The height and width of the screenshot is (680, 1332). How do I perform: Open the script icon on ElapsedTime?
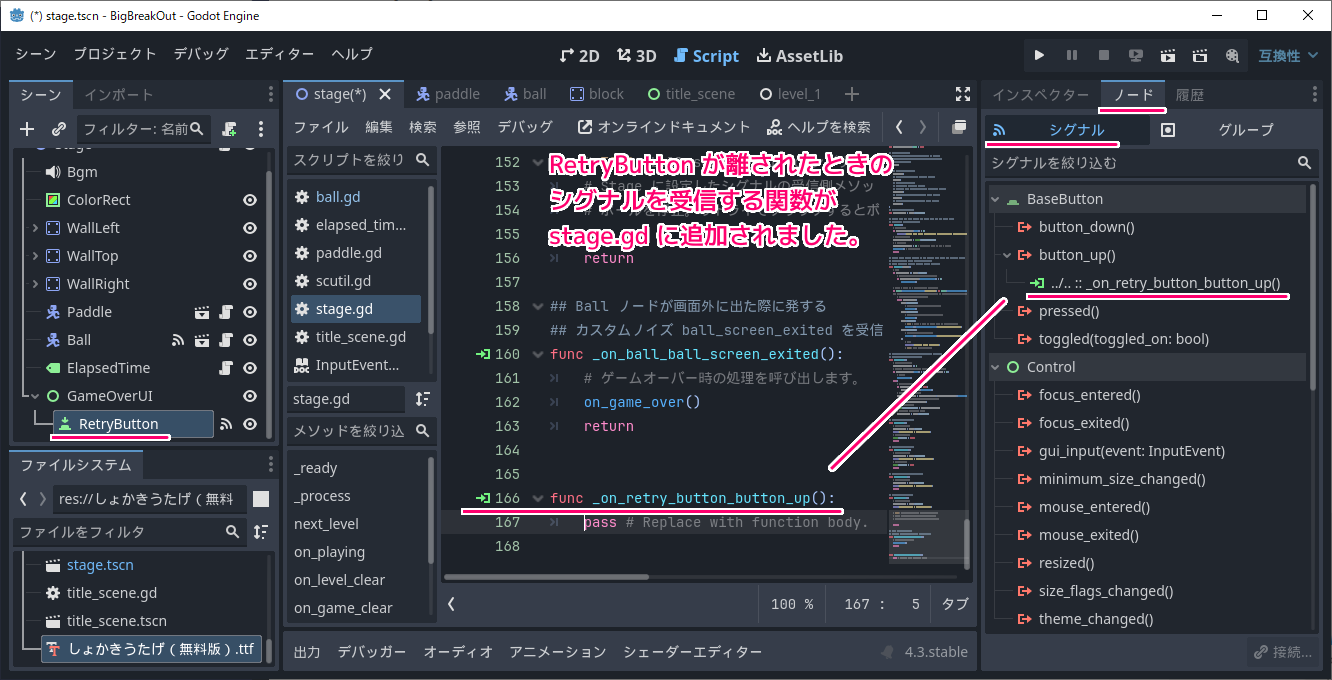click(226, 368)
